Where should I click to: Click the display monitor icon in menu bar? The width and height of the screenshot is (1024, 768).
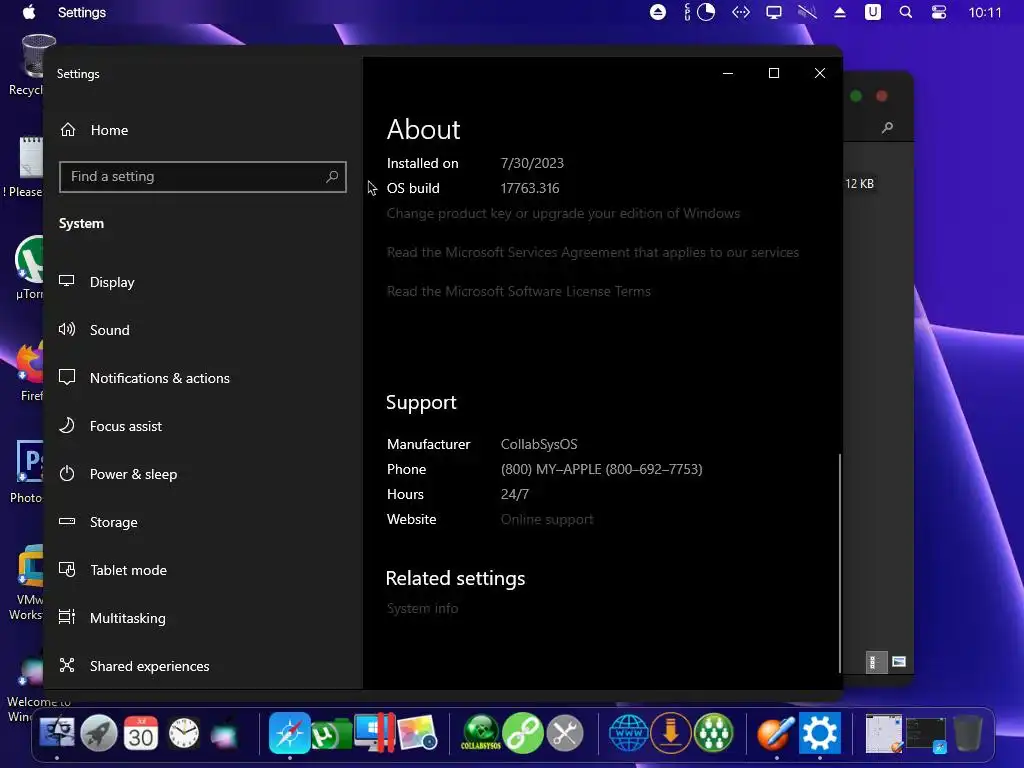[774, 12]
